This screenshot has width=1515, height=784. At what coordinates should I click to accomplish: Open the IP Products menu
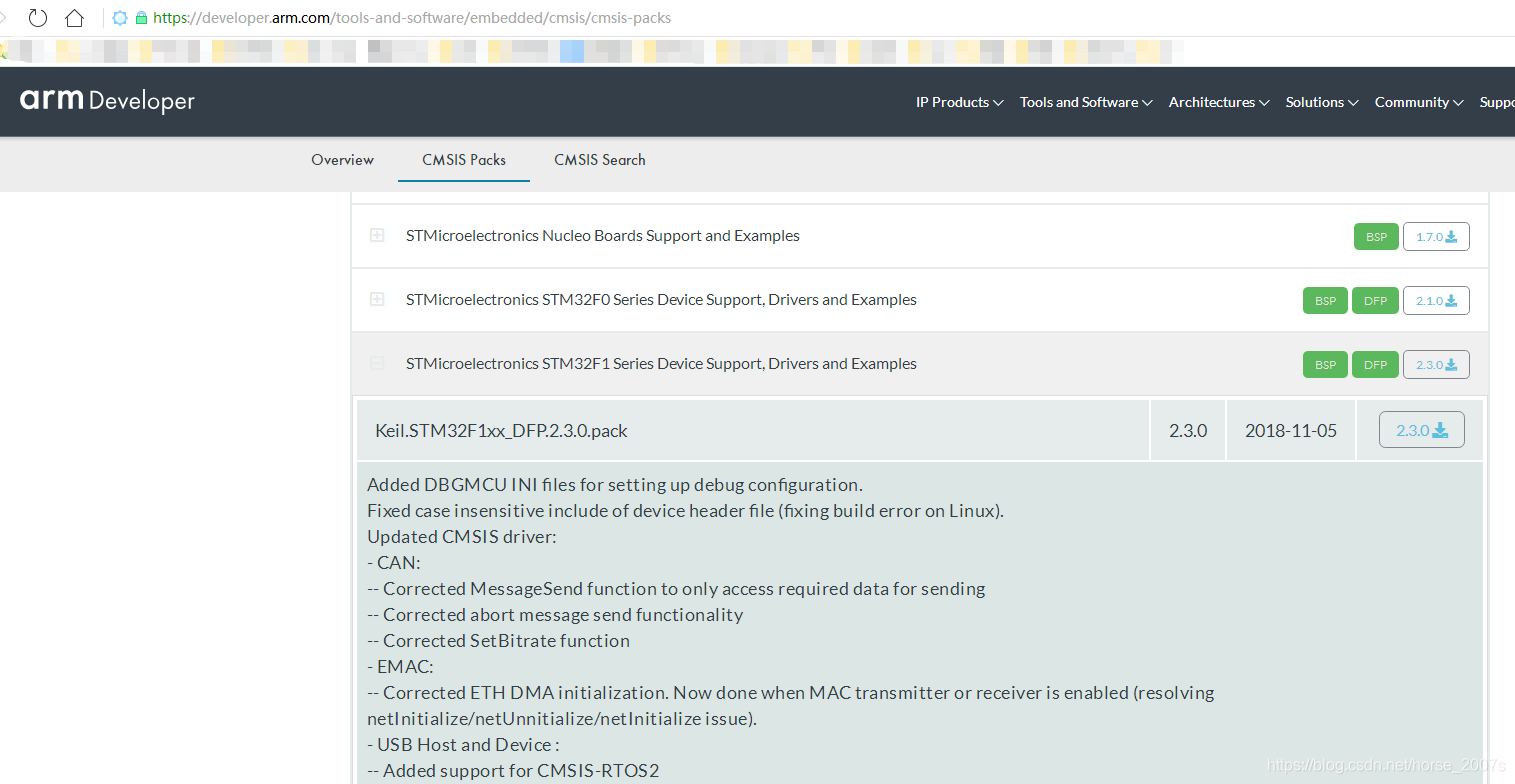[959, 102]
